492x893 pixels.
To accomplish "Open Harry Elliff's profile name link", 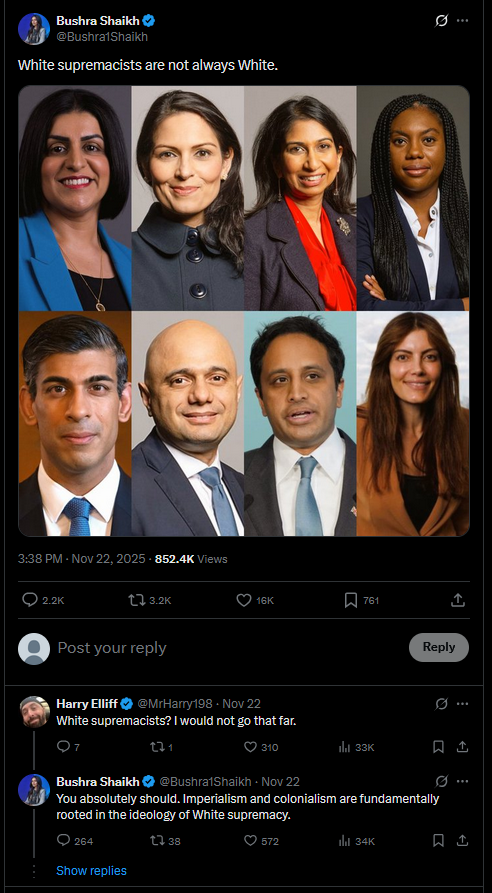I will (87, 704).
